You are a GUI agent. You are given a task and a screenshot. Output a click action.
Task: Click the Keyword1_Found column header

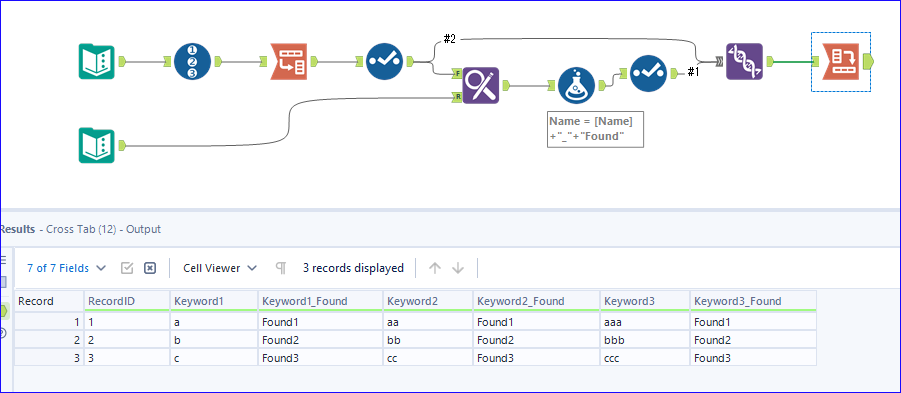pyautogui.click(x=321, y=301)
